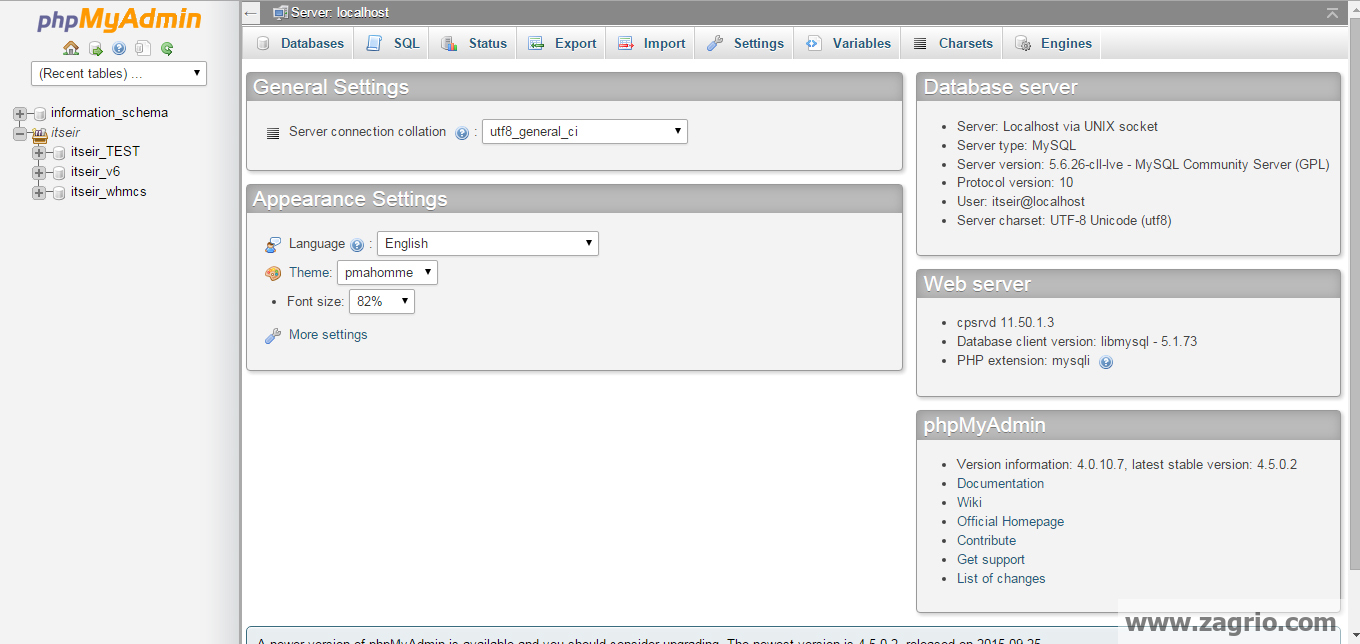
Task: Click 'Server charset: UTF-8 Unicode (utf8)' text
Action: 1064,220
